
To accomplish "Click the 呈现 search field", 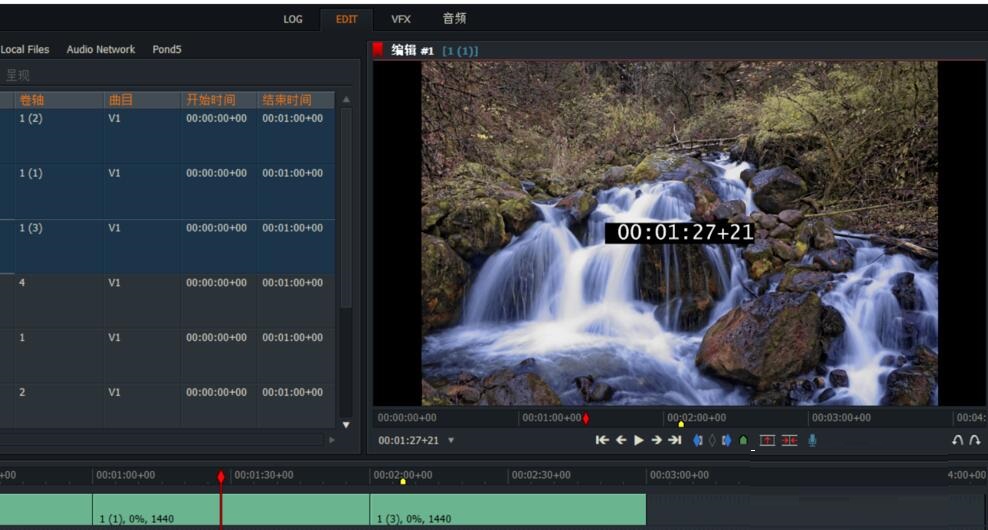I will pos(176,75).
